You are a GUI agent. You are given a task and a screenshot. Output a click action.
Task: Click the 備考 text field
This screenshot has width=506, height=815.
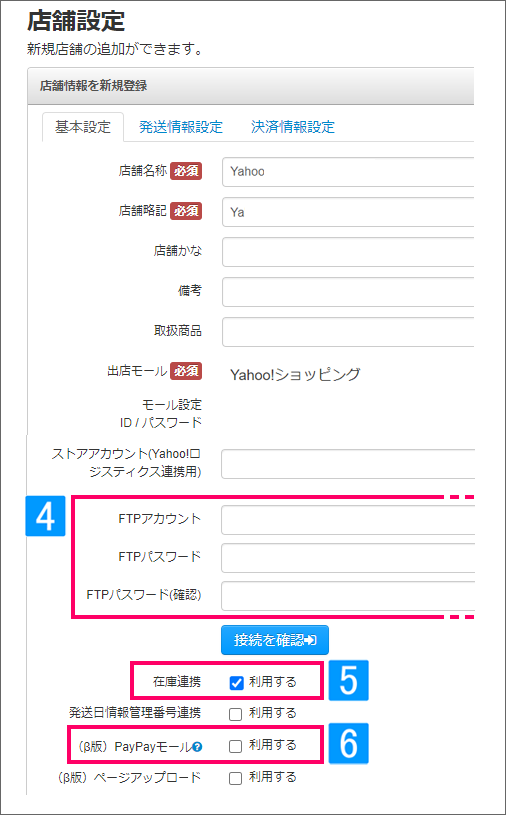(x=348, y=292)
